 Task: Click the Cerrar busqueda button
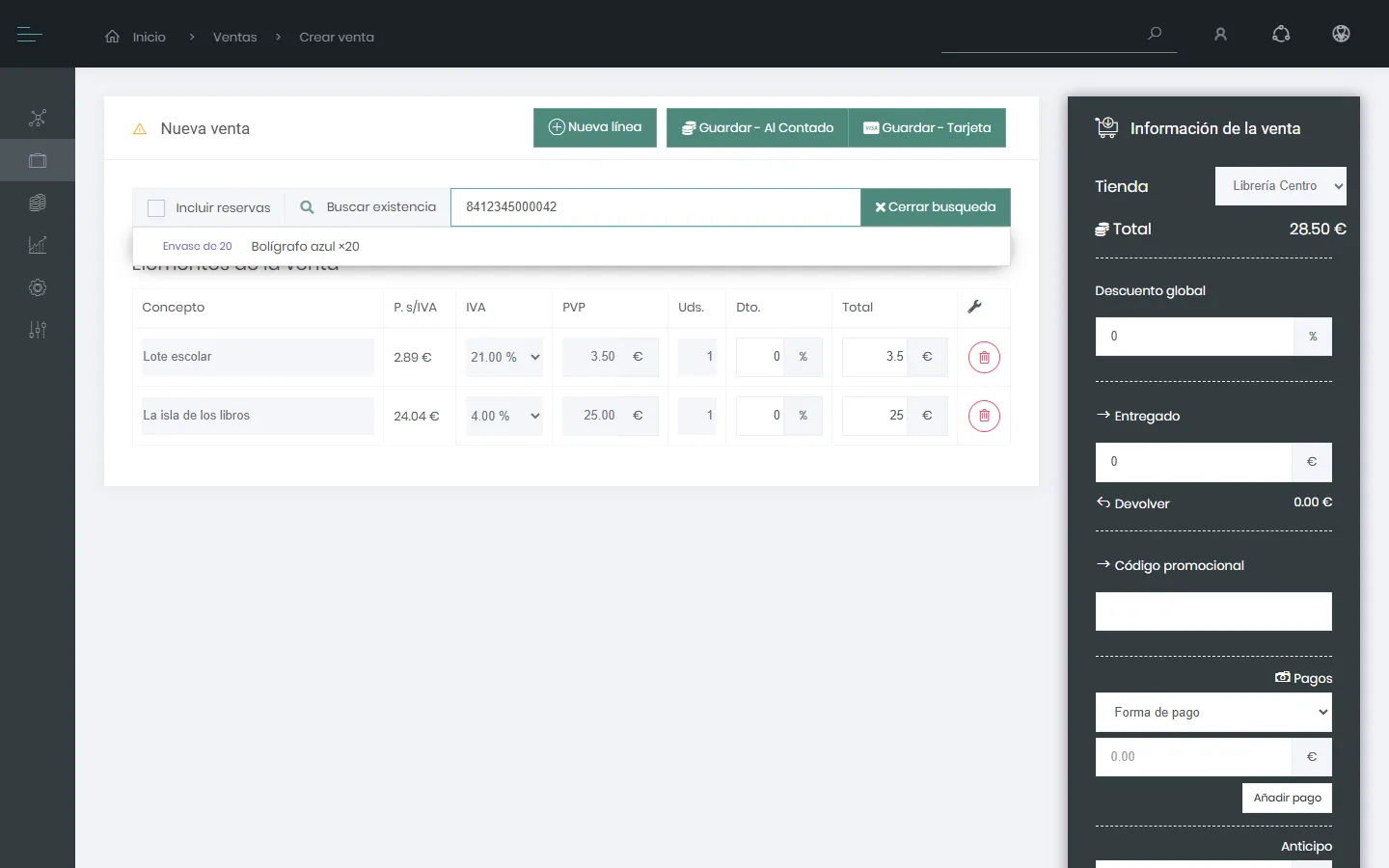pos(936,207)
